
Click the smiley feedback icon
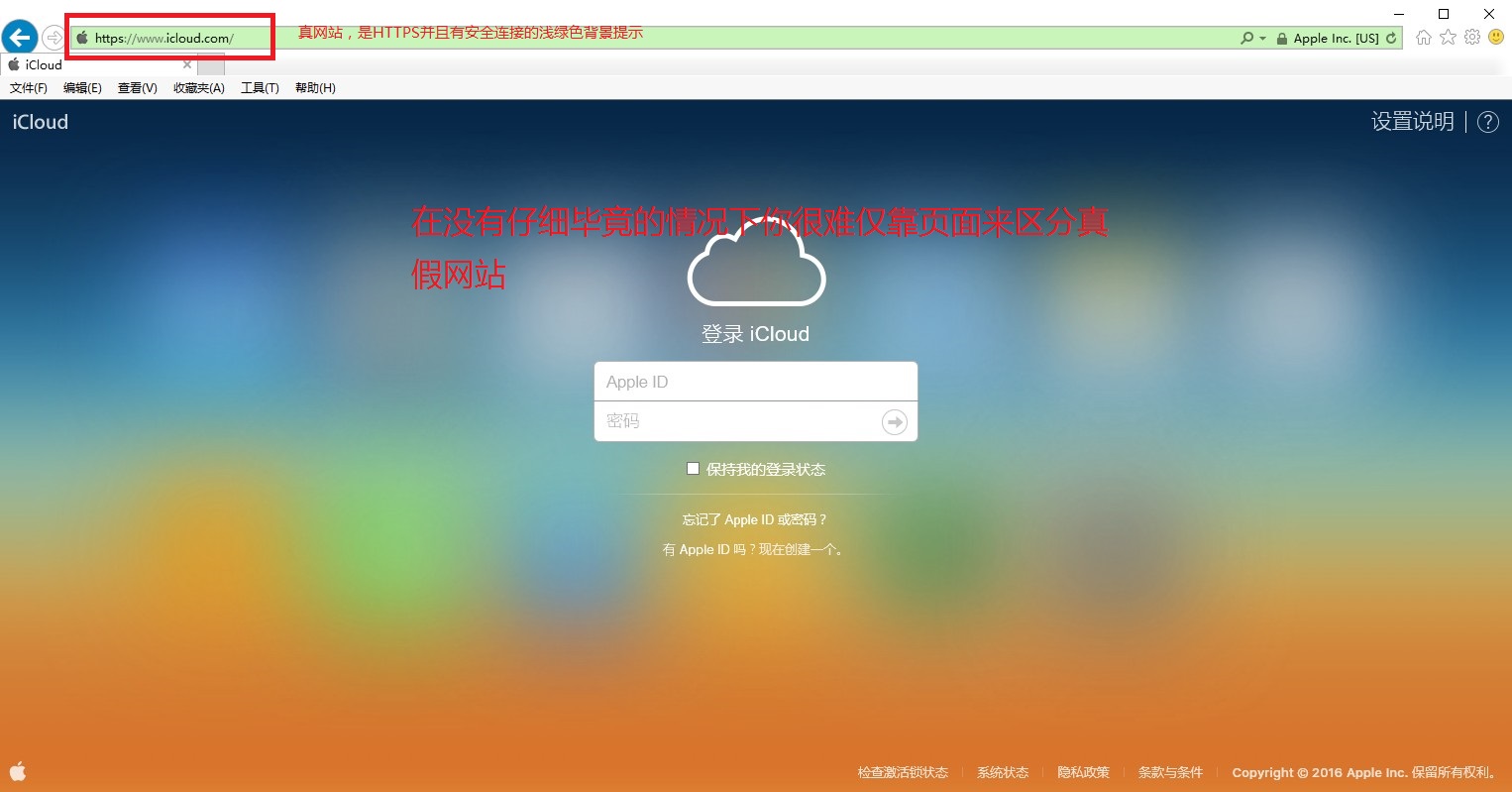click(x=1496, y=38)
